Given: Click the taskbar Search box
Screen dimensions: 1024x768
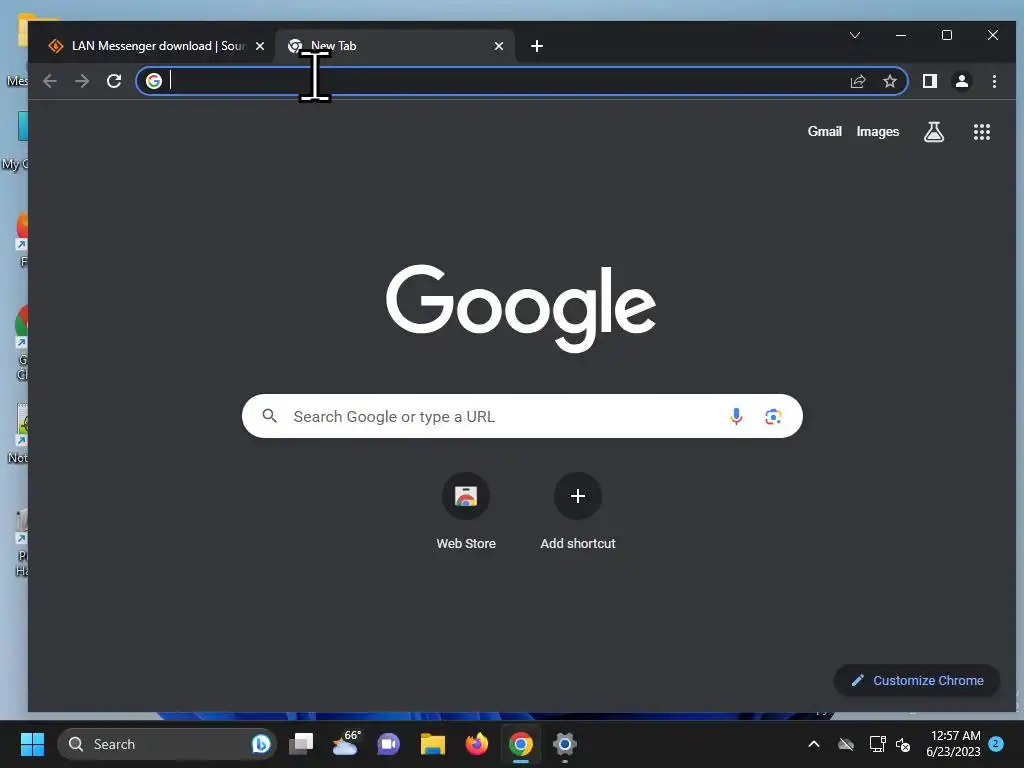Looking at the screenshot, I should [x=167, y=744].
